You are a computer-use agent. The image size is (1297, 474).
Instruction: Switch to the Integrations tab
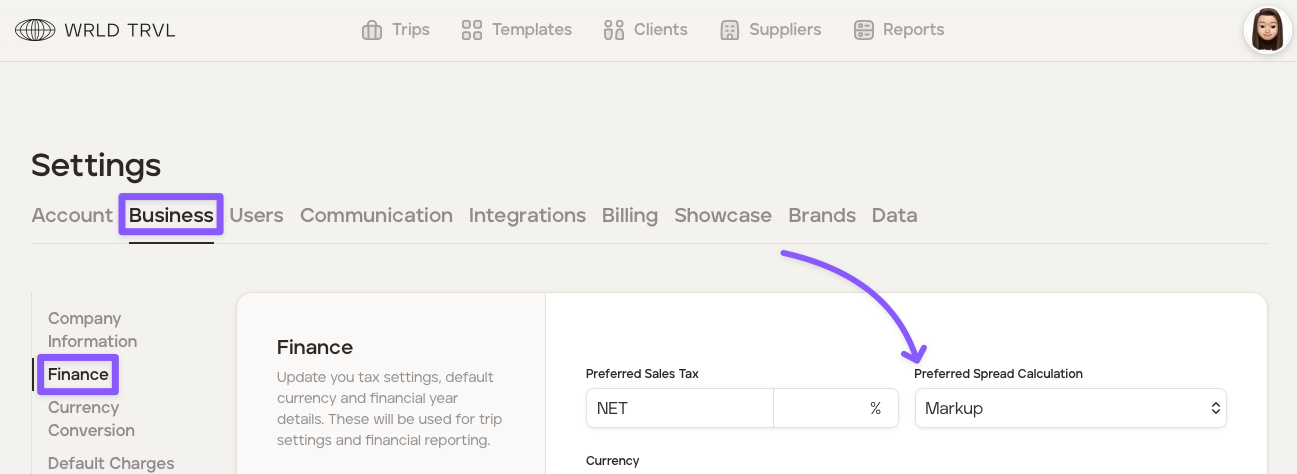coord(527,215)
